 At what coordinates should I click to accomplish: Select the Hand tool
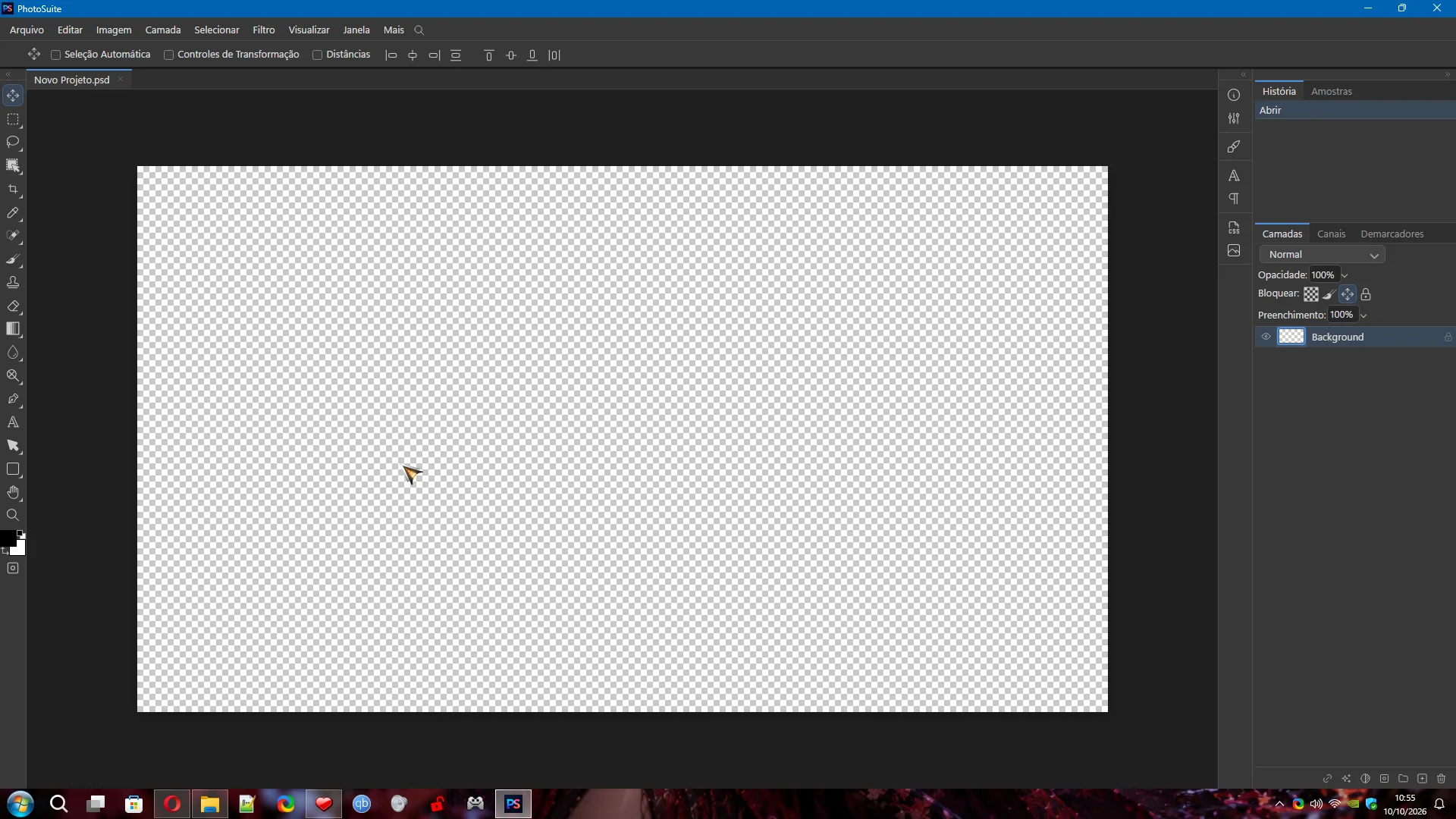13,493
